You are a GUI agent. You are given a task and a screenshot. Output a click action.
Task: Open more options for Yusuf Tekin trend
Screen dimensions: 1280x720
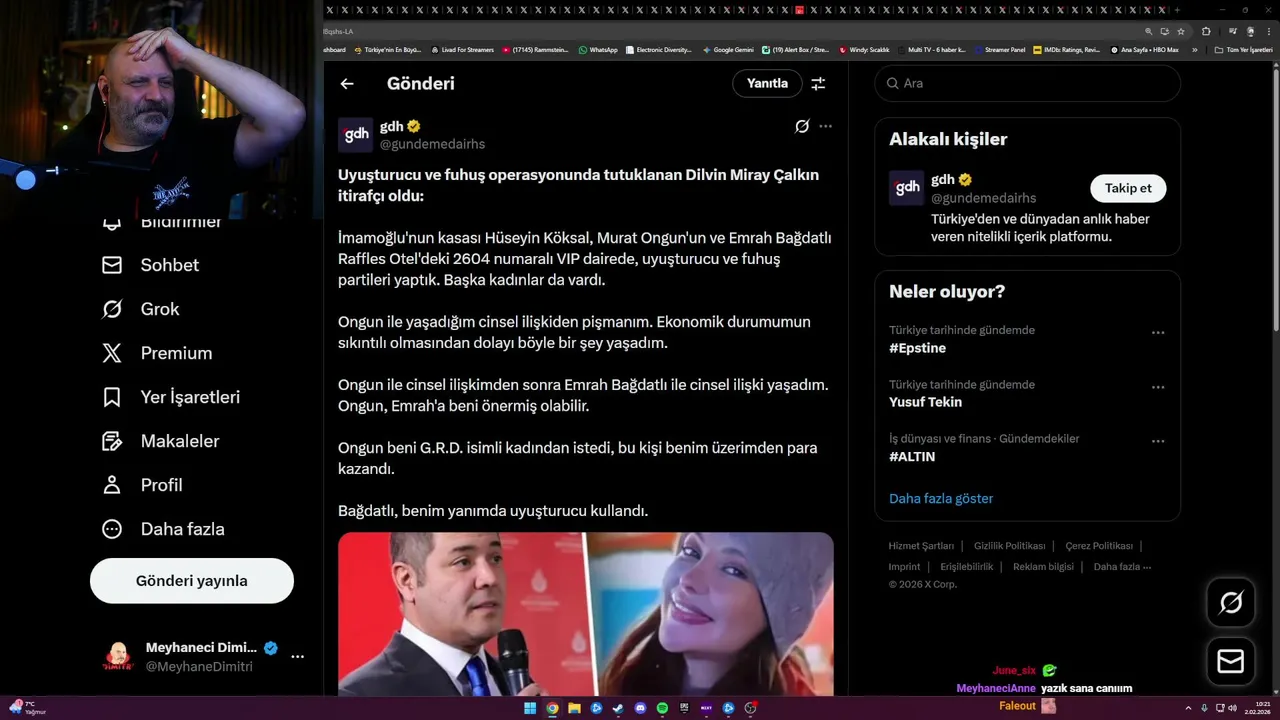tap(1158, 387)
